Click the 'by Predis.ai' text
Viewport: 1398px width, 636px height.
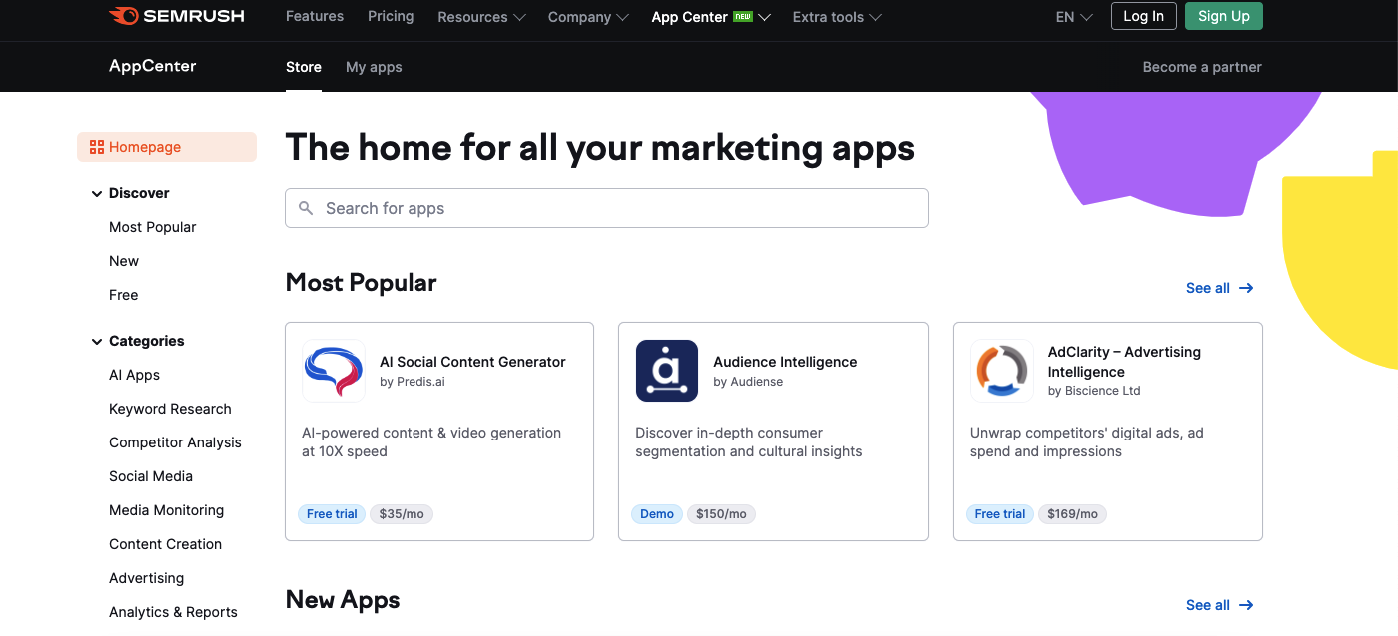[x=412, y=382]
